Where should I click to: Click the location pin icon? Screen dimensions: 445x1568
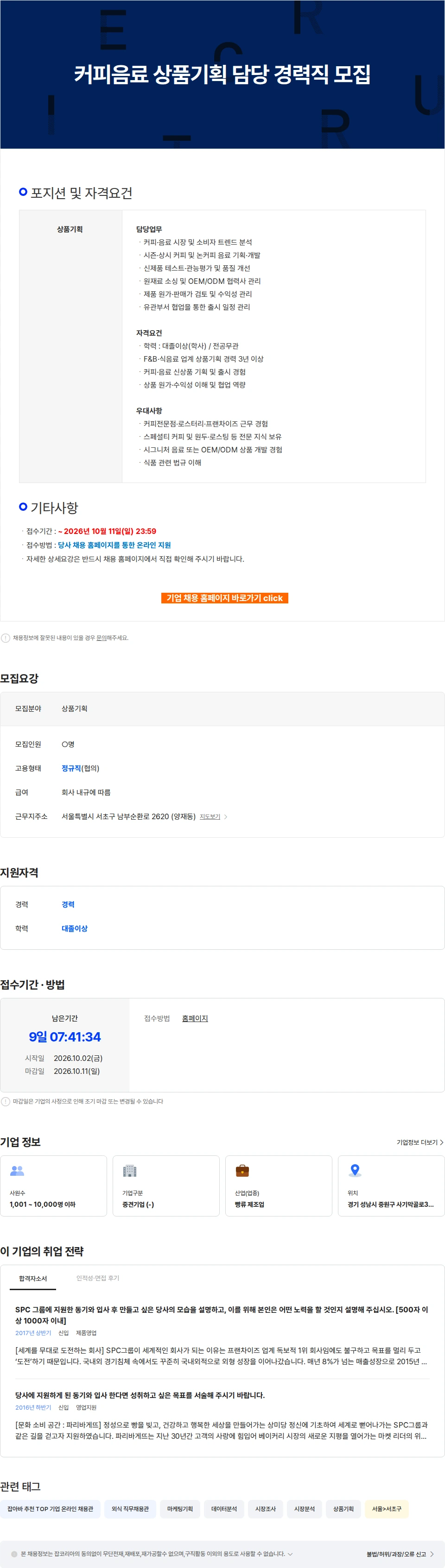coord(355,1170)
